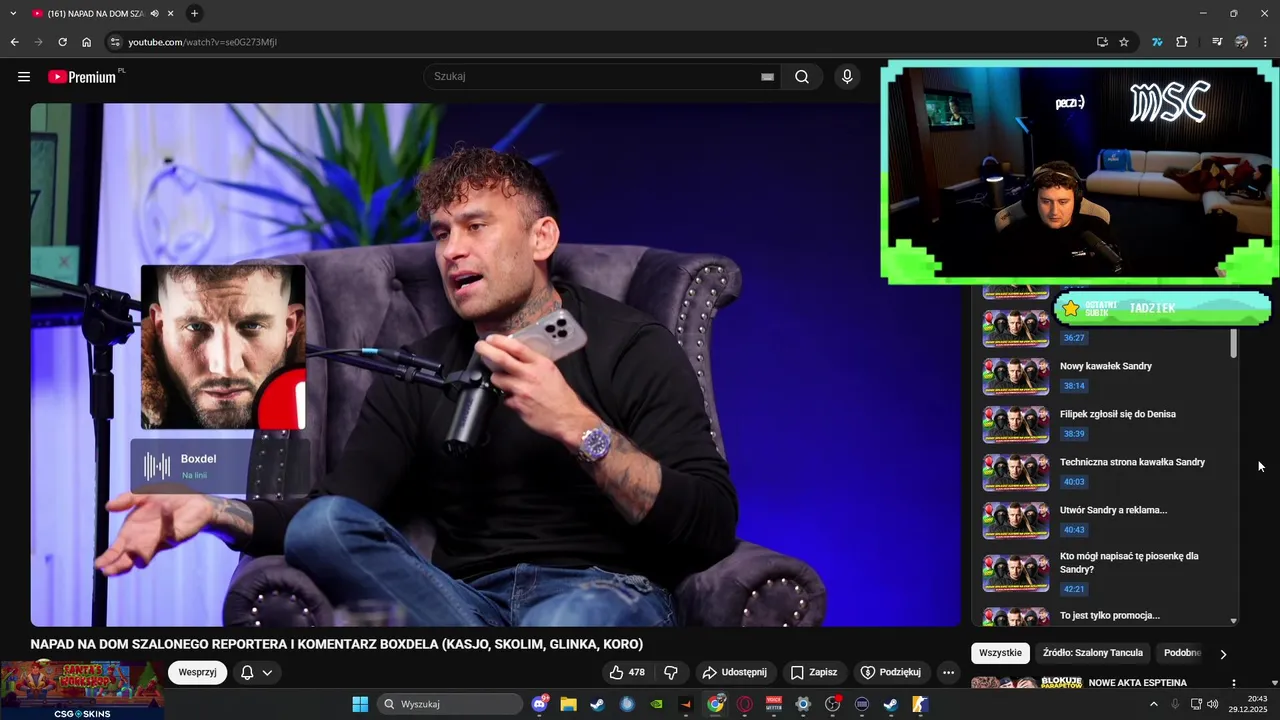Open media controls icon in browser toolbar

tap(1217, 42)
